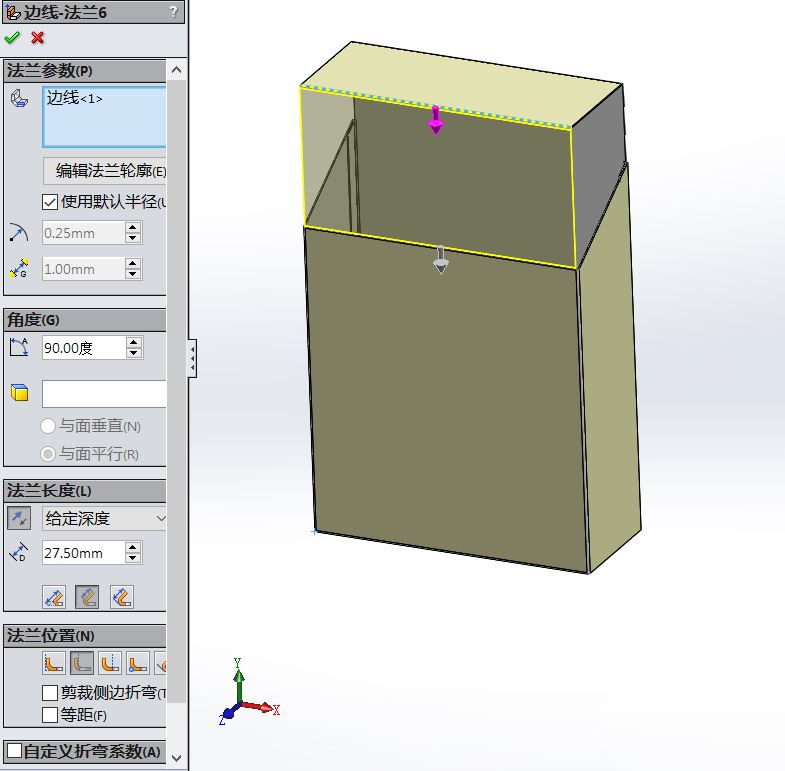Enable 等距 checkbox
This screenshot has height=771, width=785.
[50, 715]
